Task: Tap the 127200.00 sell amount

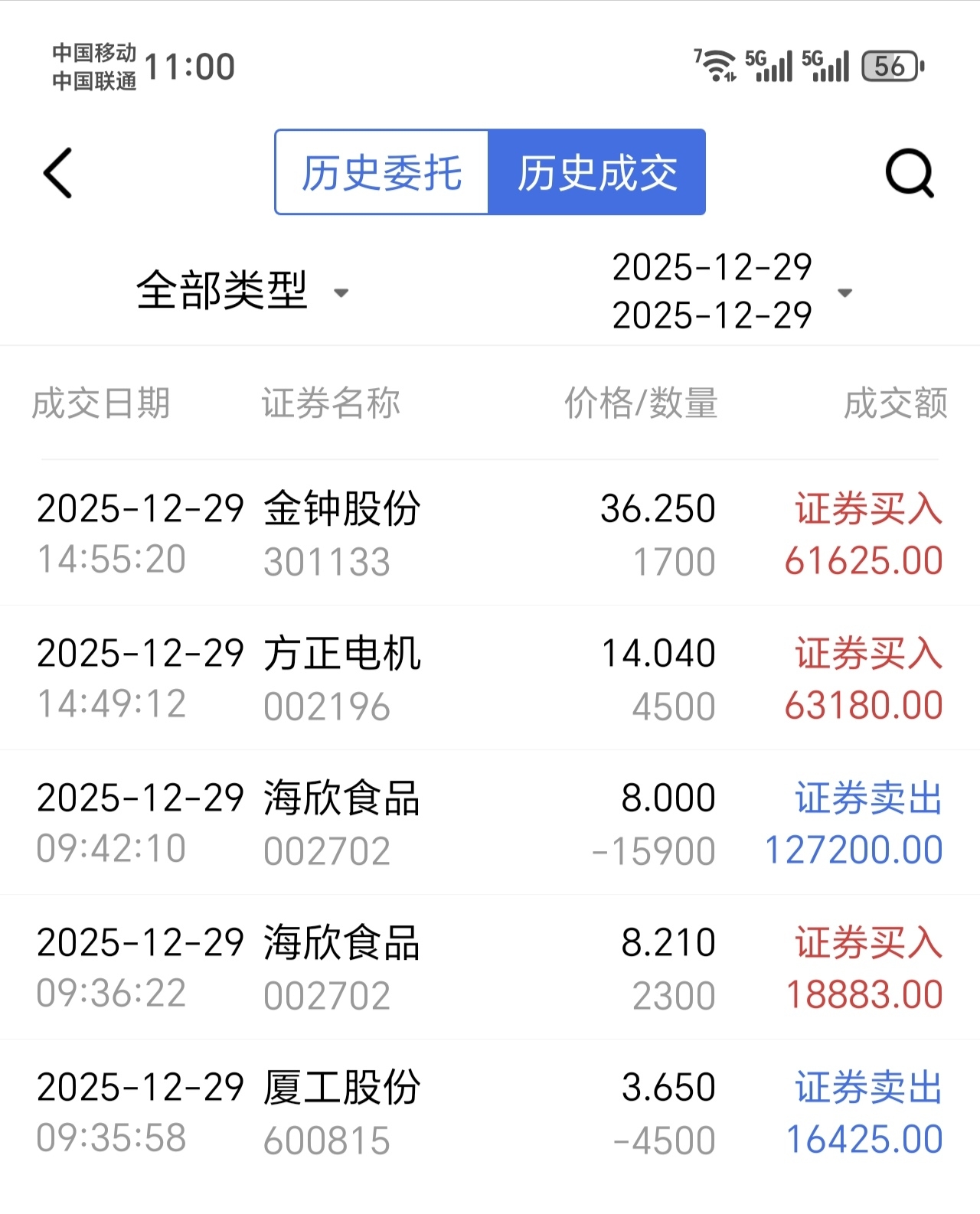Action: [854, 850]
